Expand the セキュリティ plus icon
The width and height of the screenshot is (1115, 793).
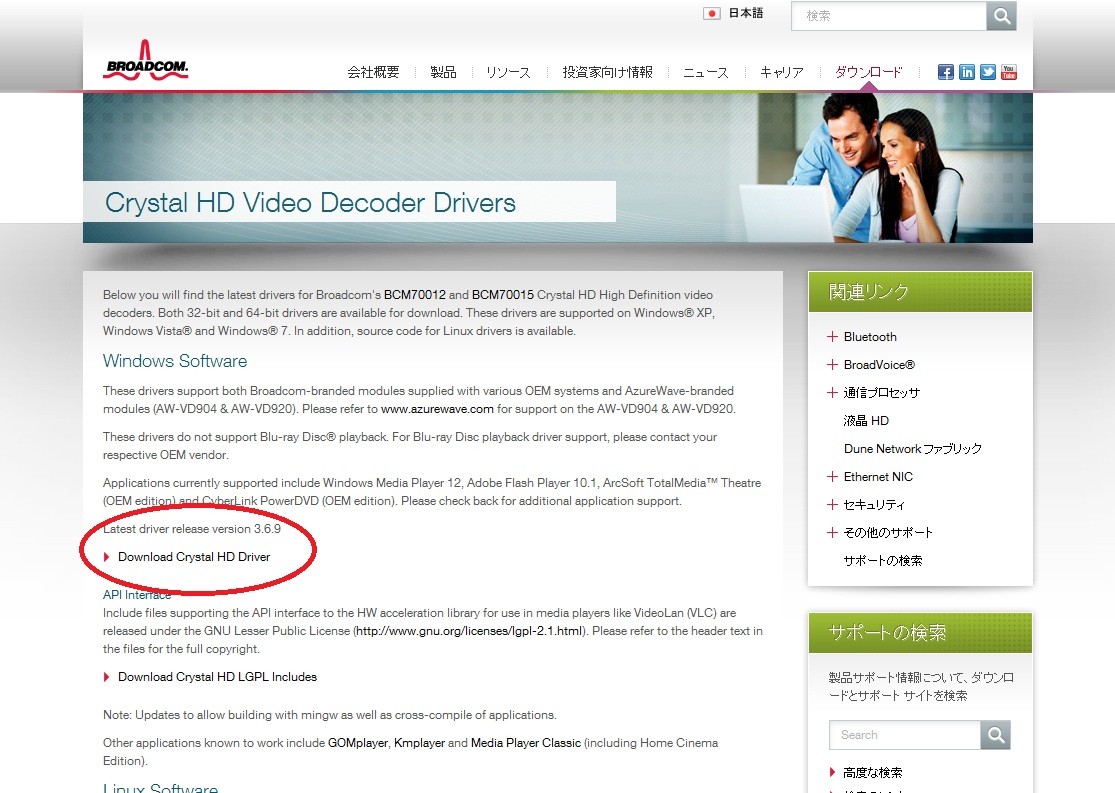[x=833, y=504]
